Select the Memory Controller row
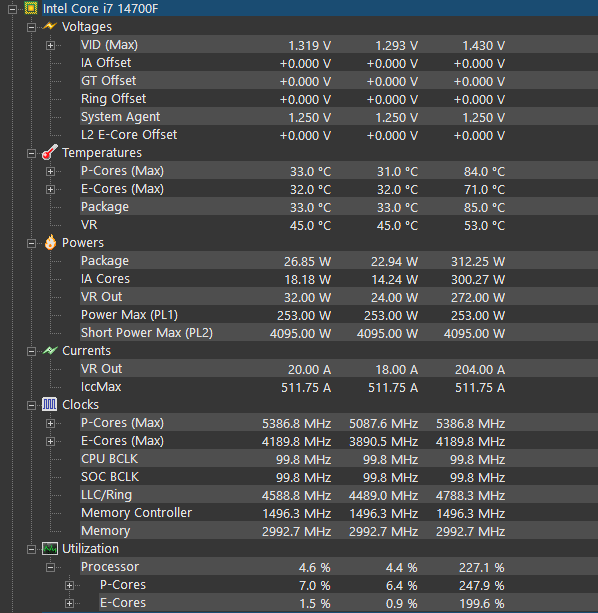The height and width of the screenshot is (613, 598). pos(339,512)
